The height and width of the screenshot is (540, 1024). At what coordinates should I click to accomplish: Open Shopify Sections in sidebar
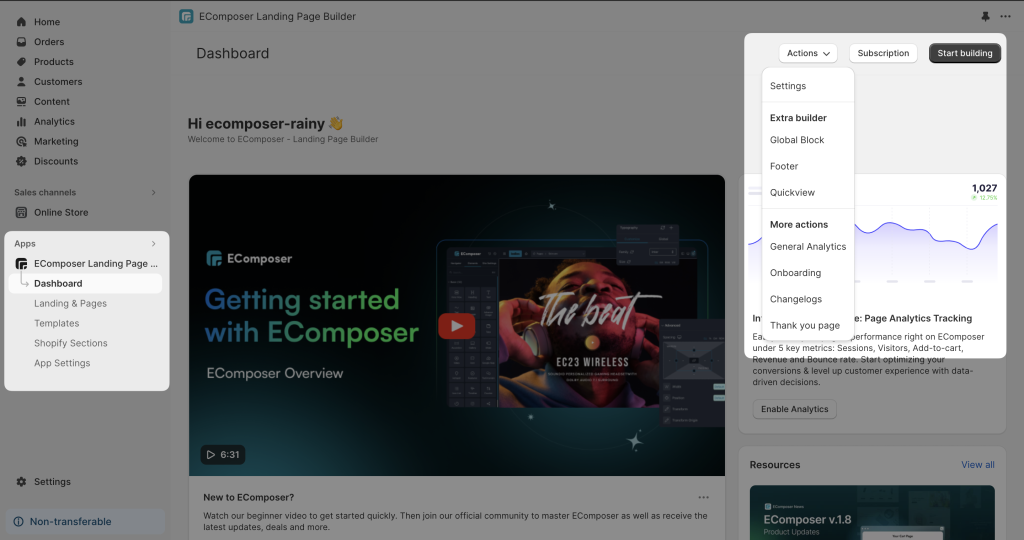click(71, 343)
